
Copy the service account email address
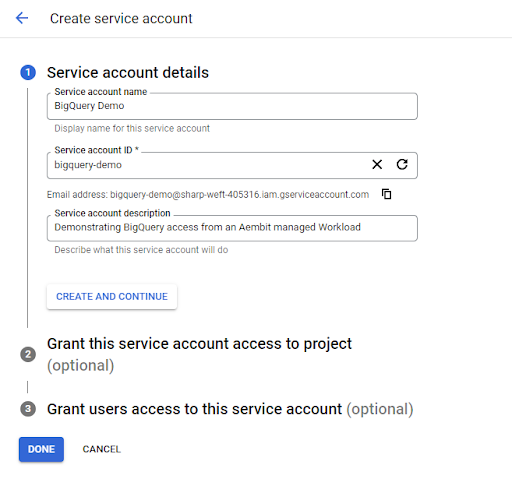point(386,194)
